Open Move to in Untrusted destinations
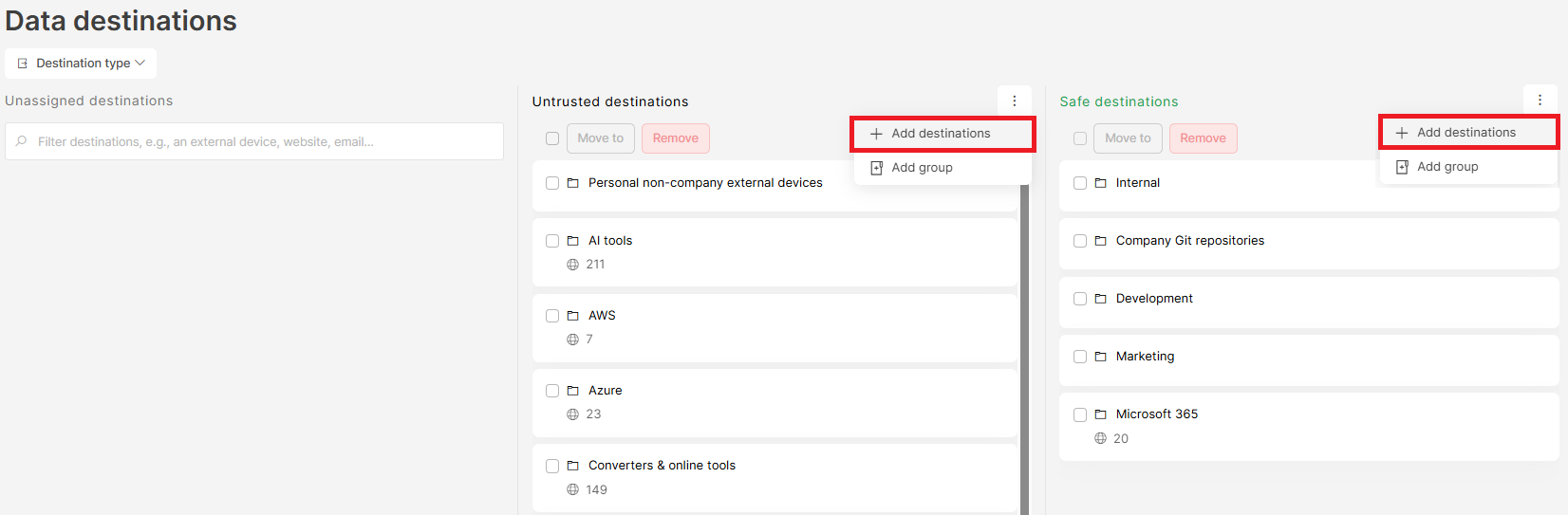 [x=601, y=138]
